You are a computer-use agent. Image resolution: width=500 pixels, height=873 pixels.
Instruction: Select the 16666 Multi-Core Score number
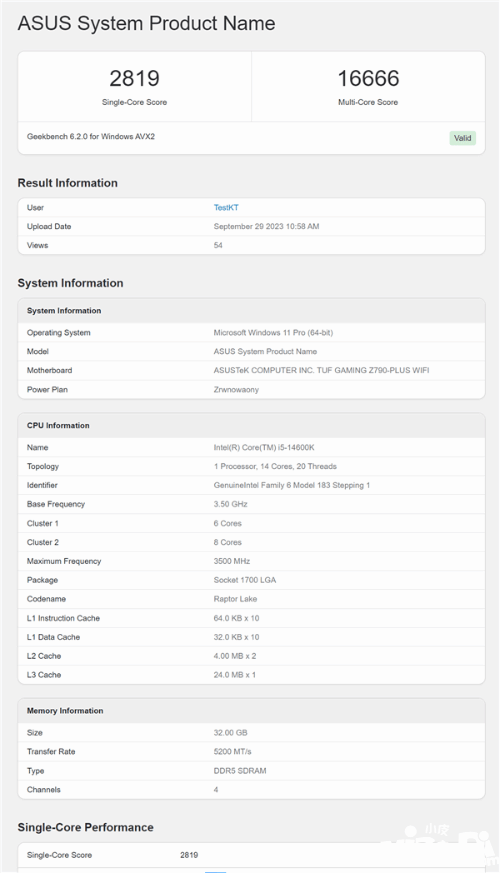point(368,79)
